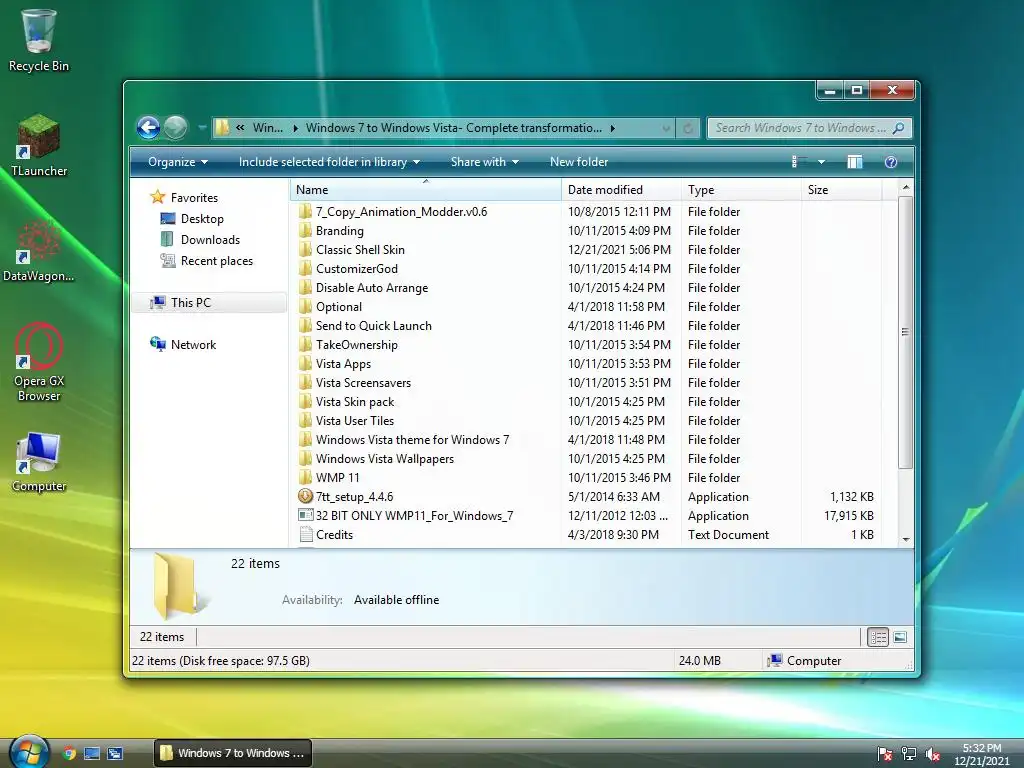Image resolution: width=1024 pixels, height=768 pixels.
Task: Launch Opera GX Browser shortcut
Action: click(x=39, y=362)
